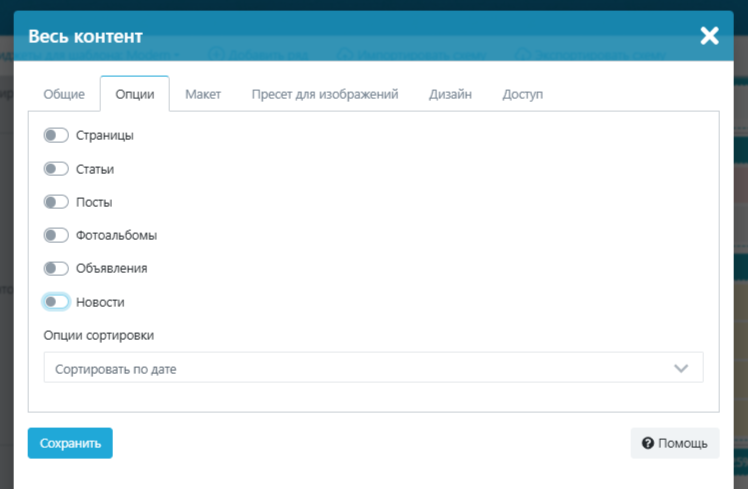Open Помощь help button
The image size is (748, 489).
675,443
